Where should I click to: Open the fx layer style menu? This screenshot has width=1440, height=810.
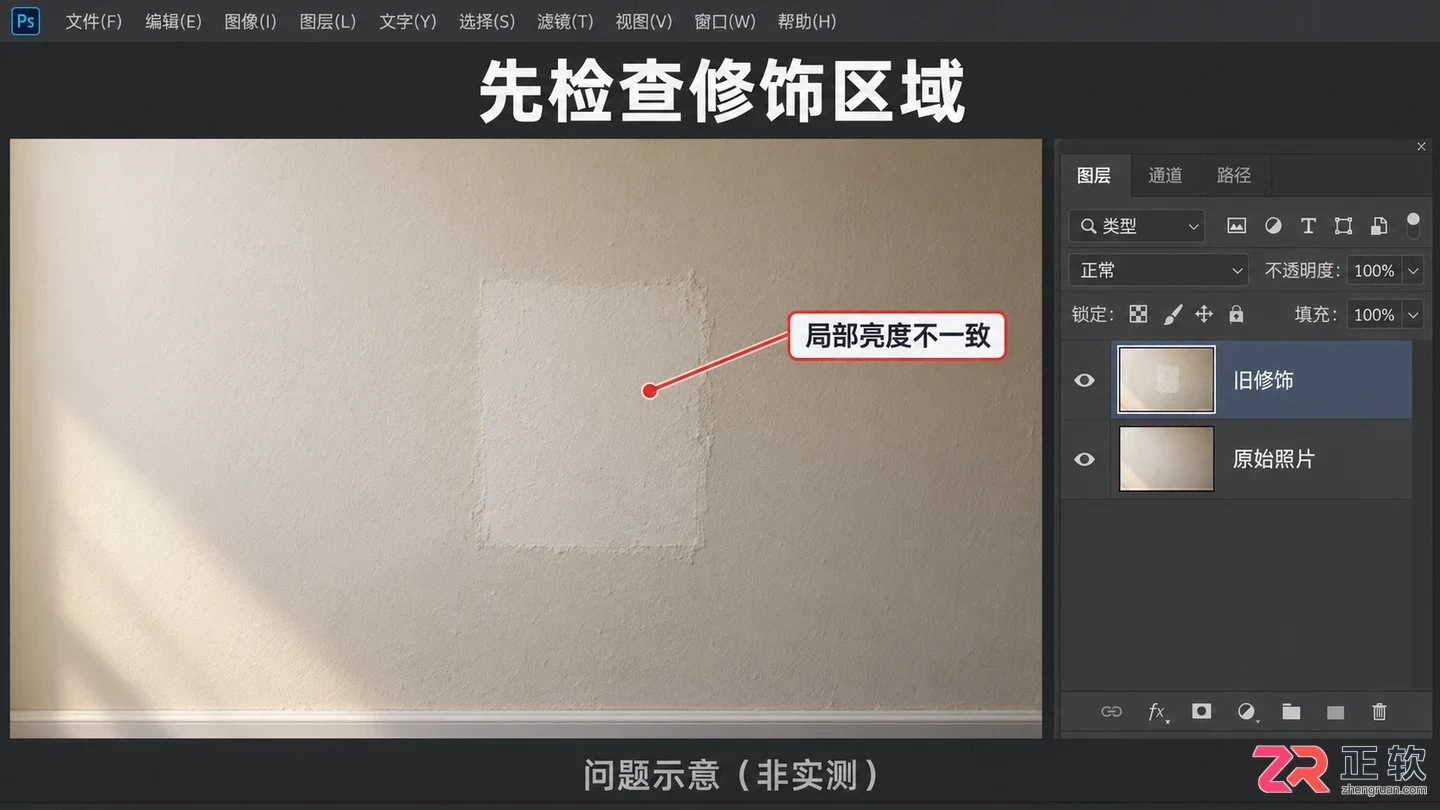1157,712
